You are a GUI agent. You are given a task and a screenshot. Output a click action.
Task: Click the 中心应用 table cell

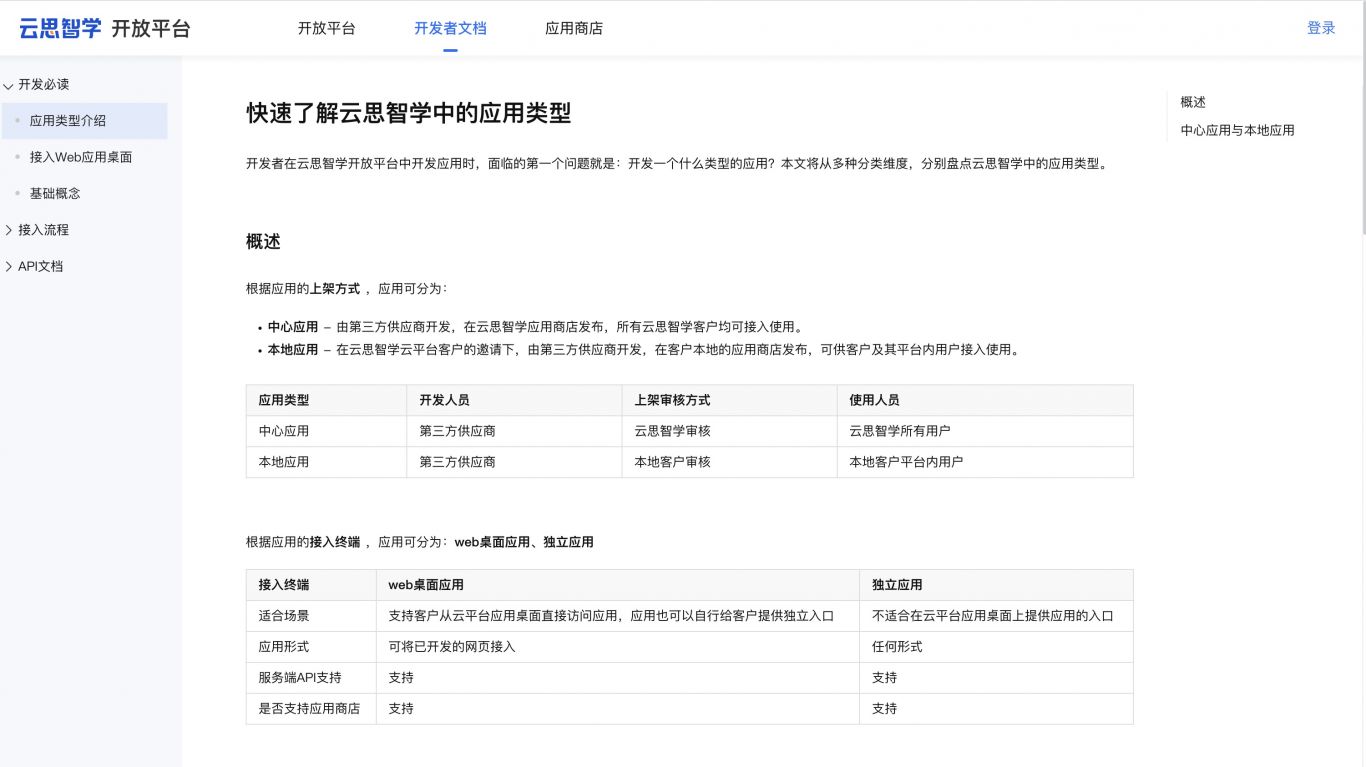pyautogui.click(x=326, y=431)
